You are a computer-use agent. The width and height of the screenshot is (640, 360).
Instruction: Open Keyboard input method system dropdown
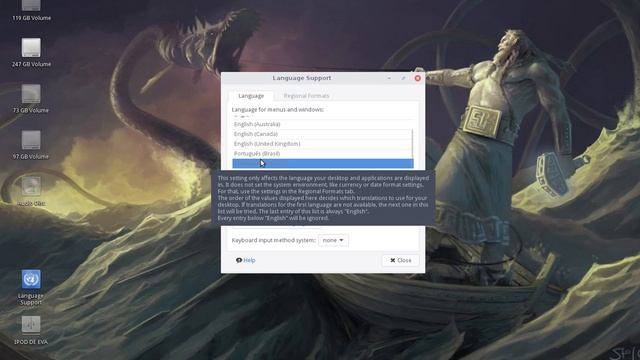point(333,240)
